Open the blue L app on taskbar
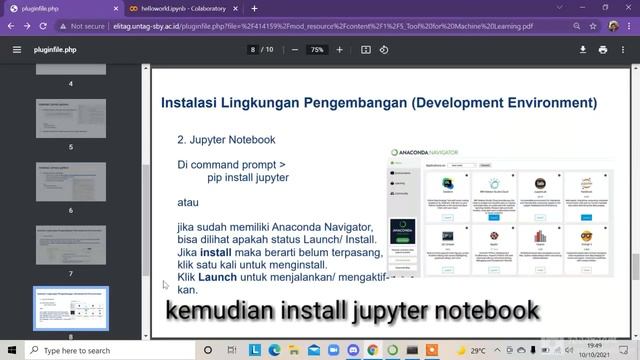This screenshot has height=360, width=640. [x=255, y=350]
